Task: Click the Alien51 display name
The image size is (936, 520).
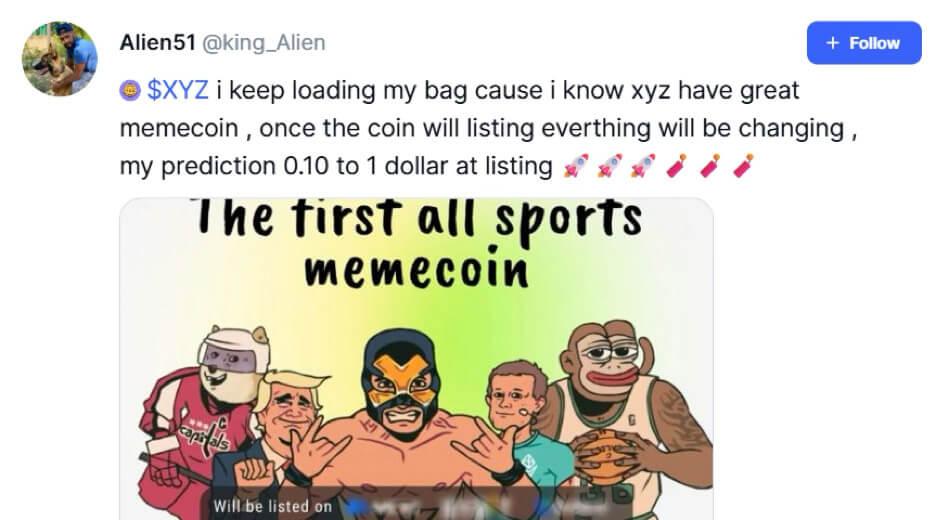Action: 158,42
